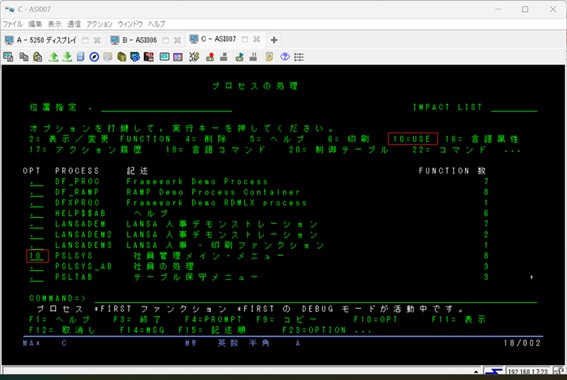The width and height of the screenshot is (567, 380).
Task: Close the B - ASI006 session tab
Action: [177, 40]
